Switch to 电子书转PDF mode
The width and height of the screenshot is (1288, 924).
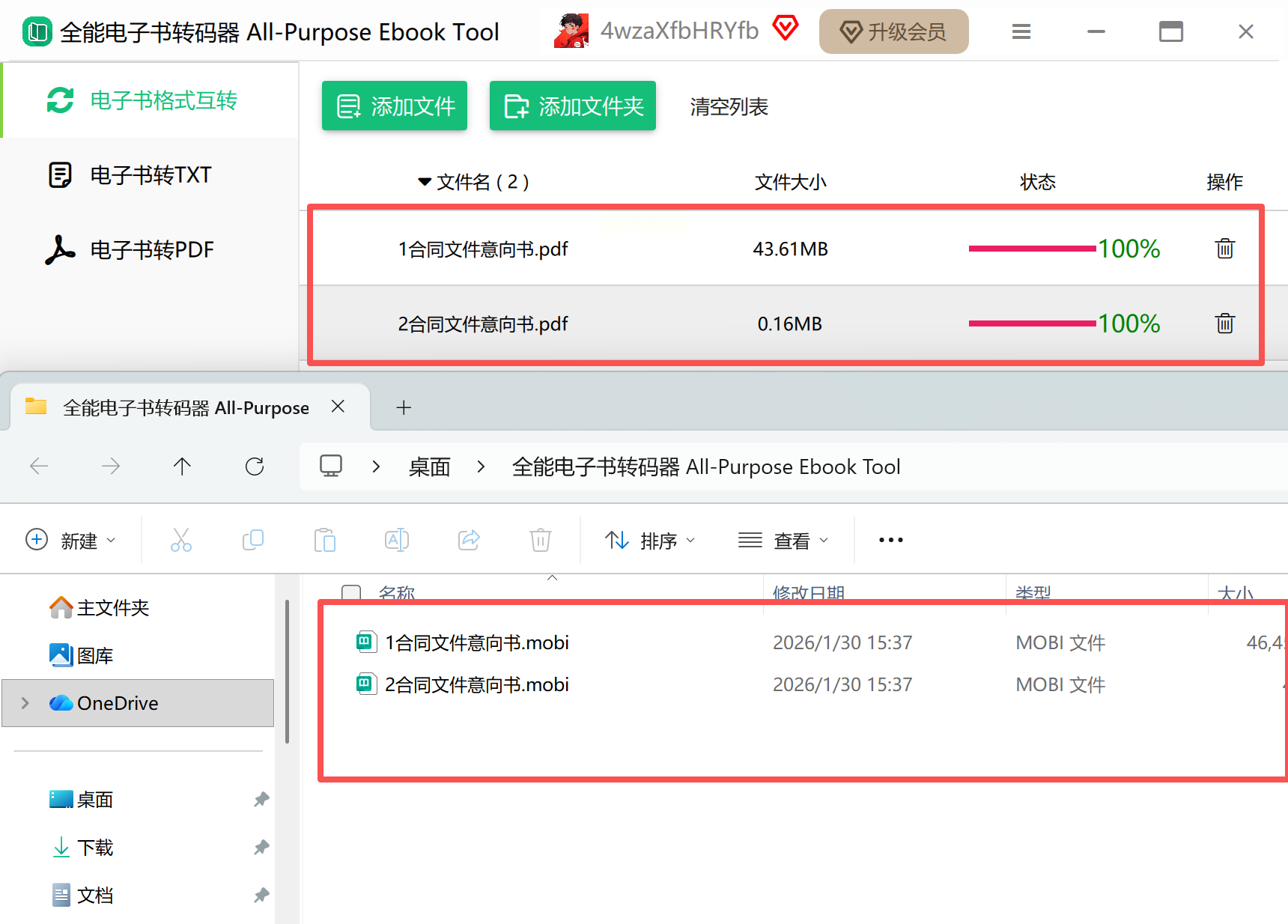151,250
